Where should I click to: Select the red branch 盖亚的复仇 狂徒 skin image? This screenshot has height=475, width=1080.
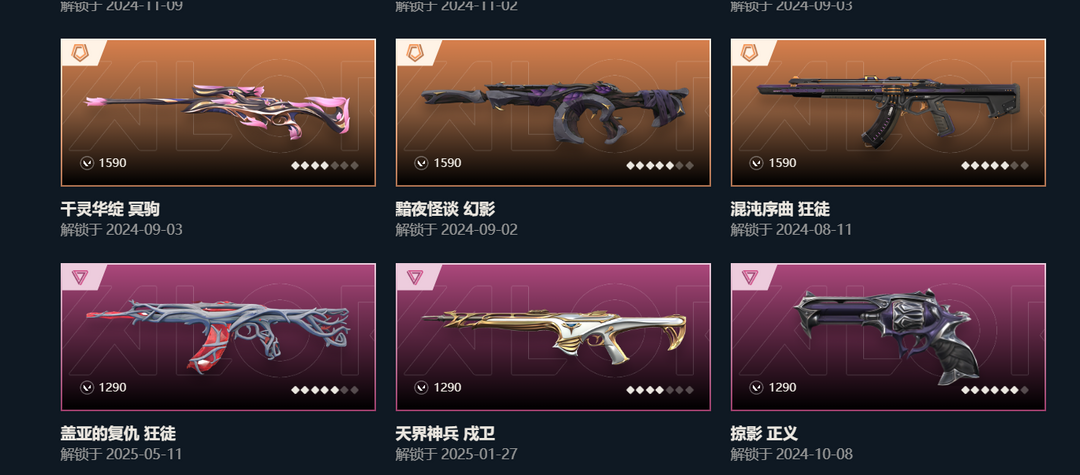[x=218, y=335]
